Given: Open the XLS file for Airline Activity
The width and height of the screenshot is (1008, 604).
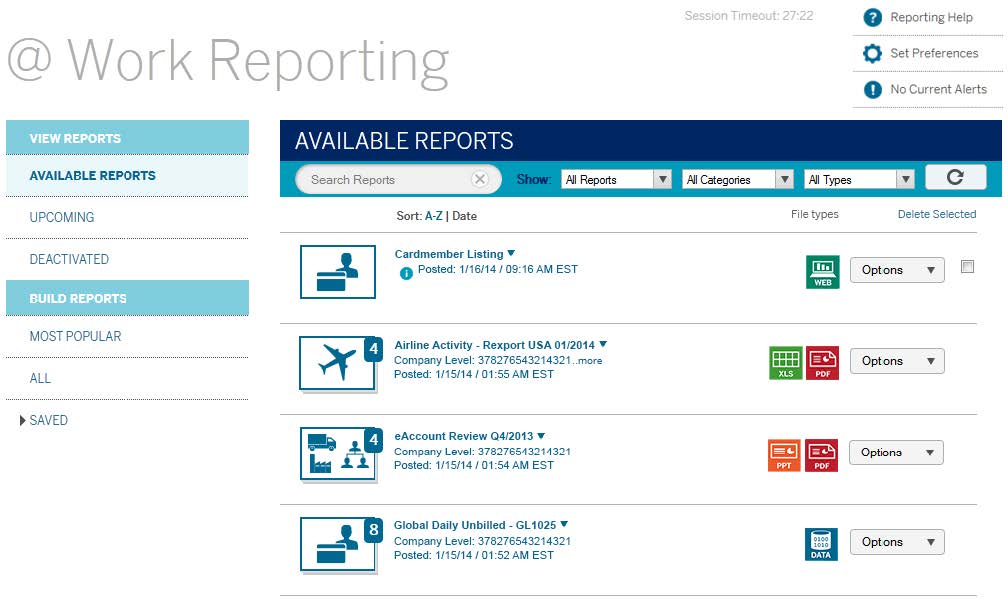Looking at the screenshot, I should [x=786, y=362].
